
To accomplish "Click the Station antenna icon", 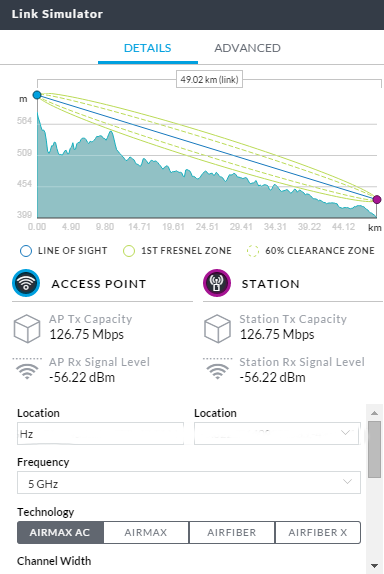I will [x=217, y=283].
